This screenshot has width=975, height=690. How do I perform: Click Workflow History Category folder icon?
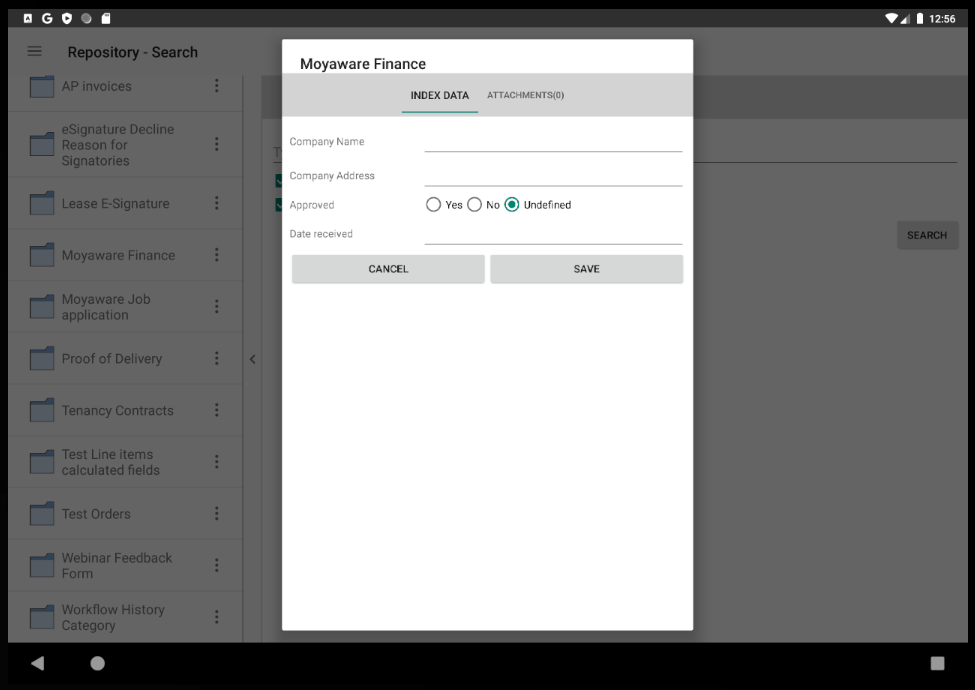pos(42,617)
